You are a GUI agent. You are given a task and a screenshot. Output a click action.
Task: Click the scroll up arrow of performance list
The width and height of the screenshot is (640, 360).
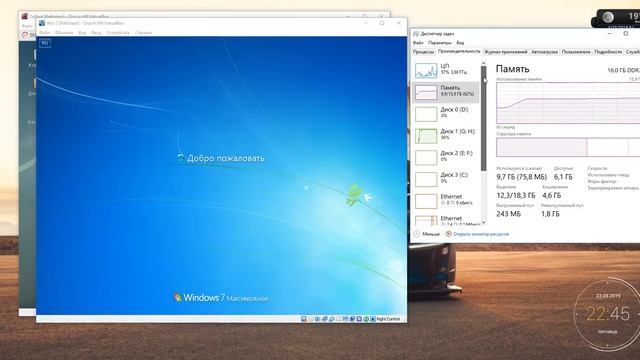[484, 63]
